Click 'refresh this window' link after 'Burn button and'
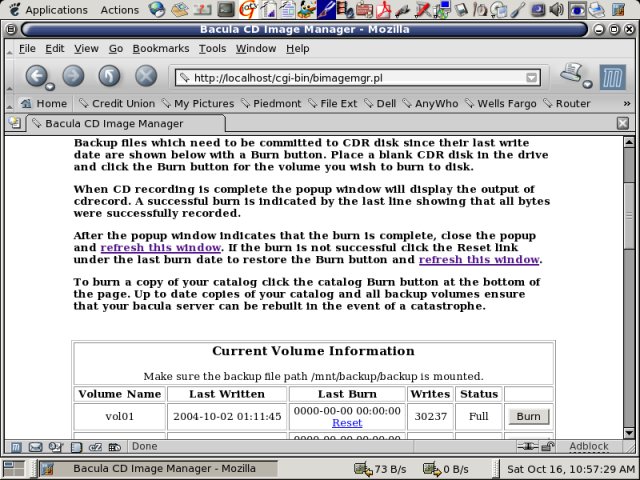This screenshot has width=640, height=480. coord(479,260)
